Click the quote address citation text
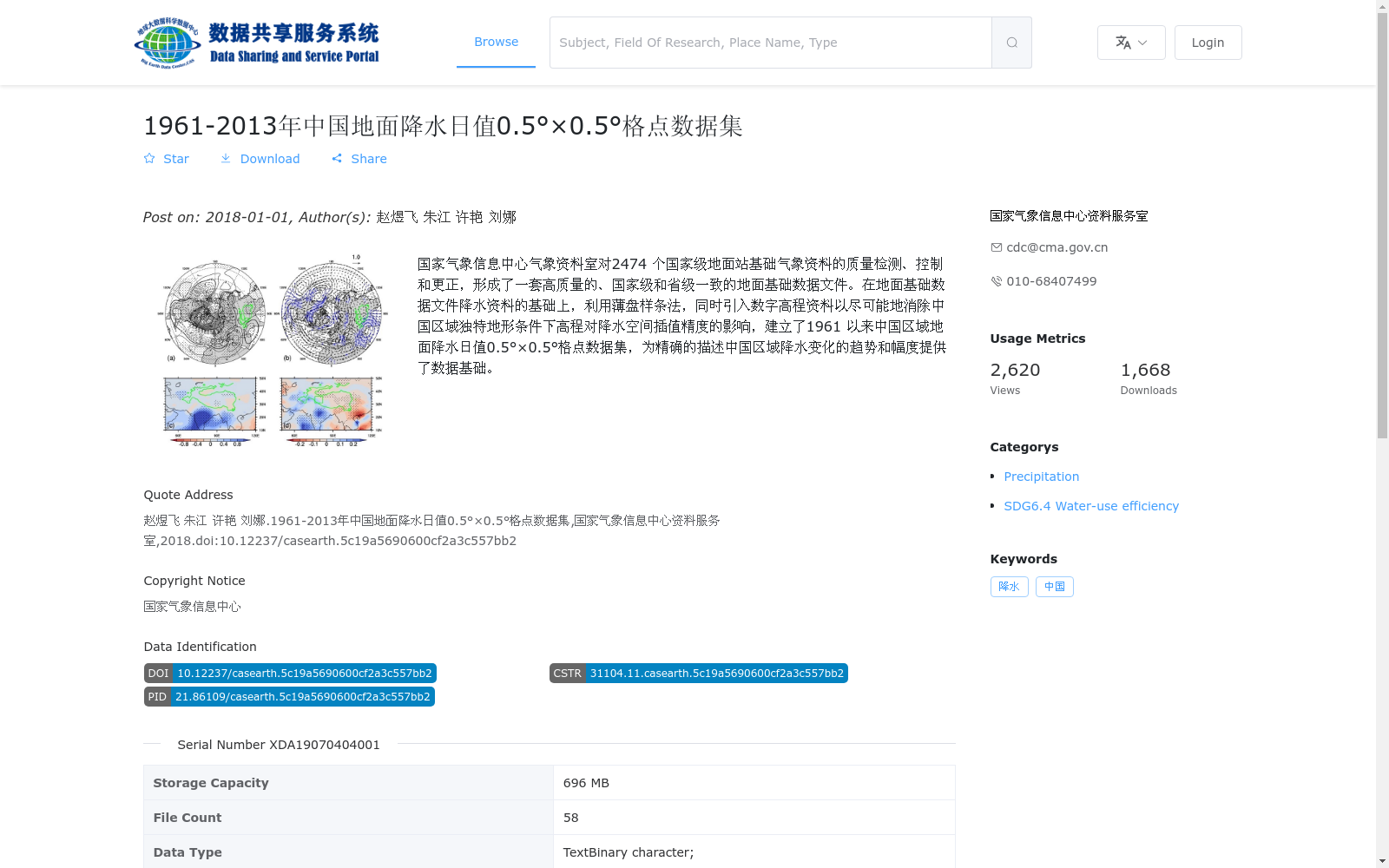Screen dimensions: 1389x868 pyautogui.click(x=431, y=530)
